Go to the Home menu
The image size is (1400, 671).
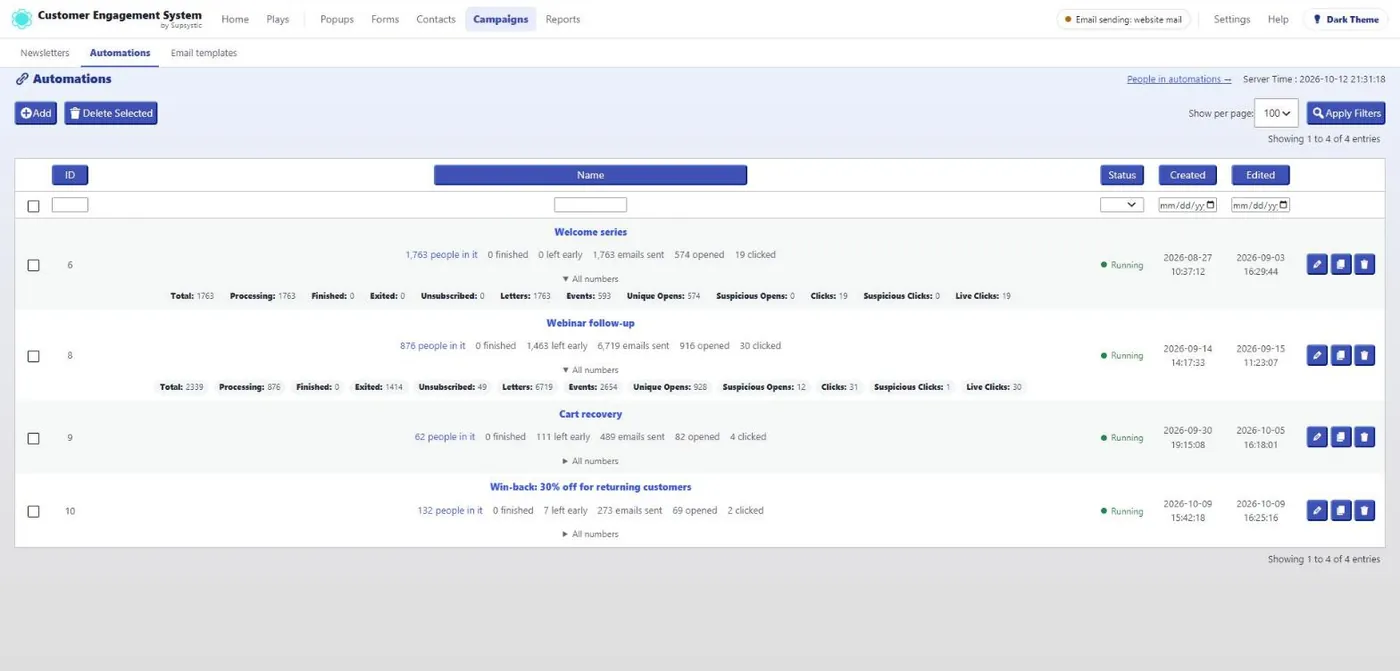point(235,19)
